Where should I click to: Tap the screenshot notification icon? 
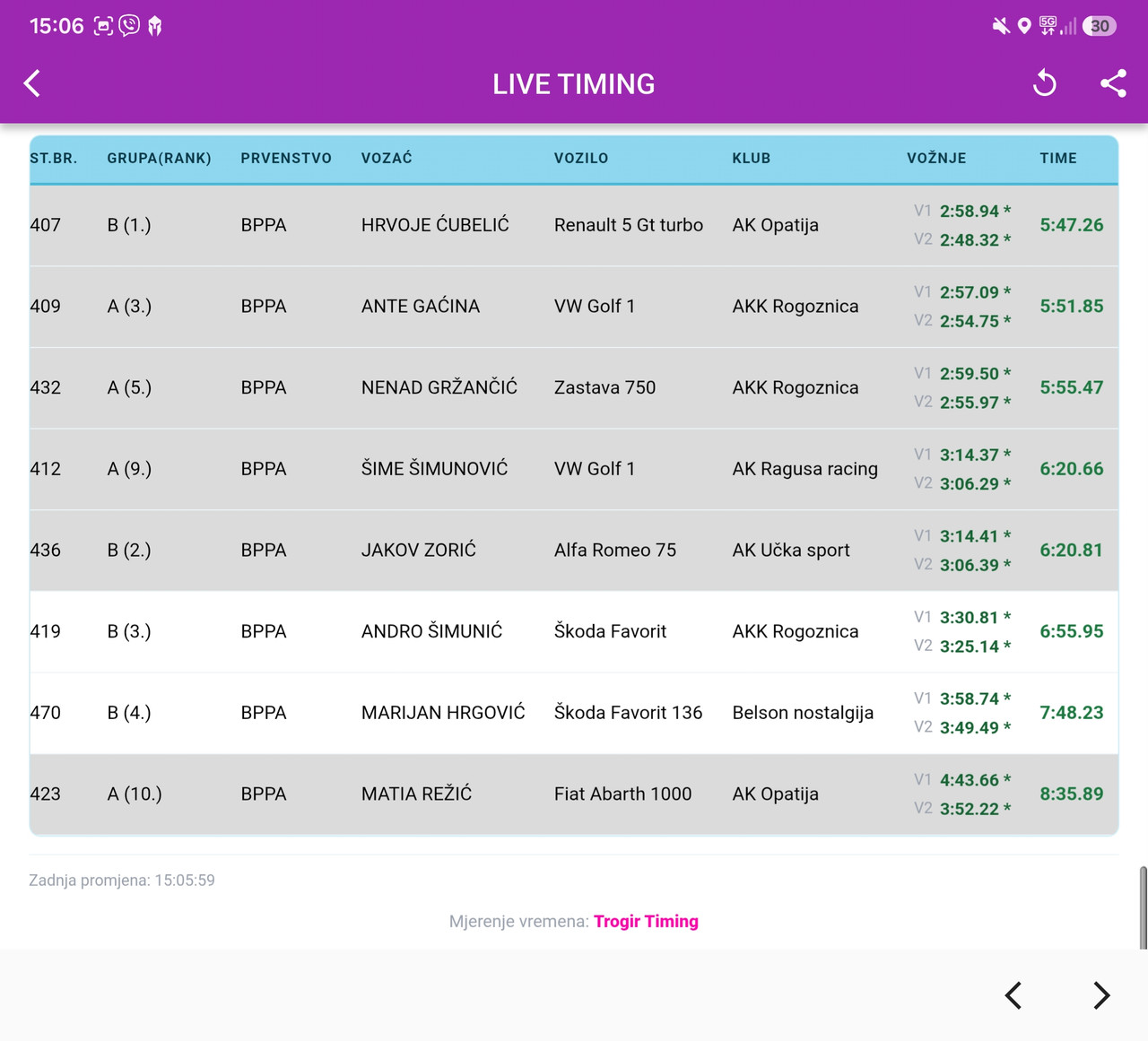point(103,26)
